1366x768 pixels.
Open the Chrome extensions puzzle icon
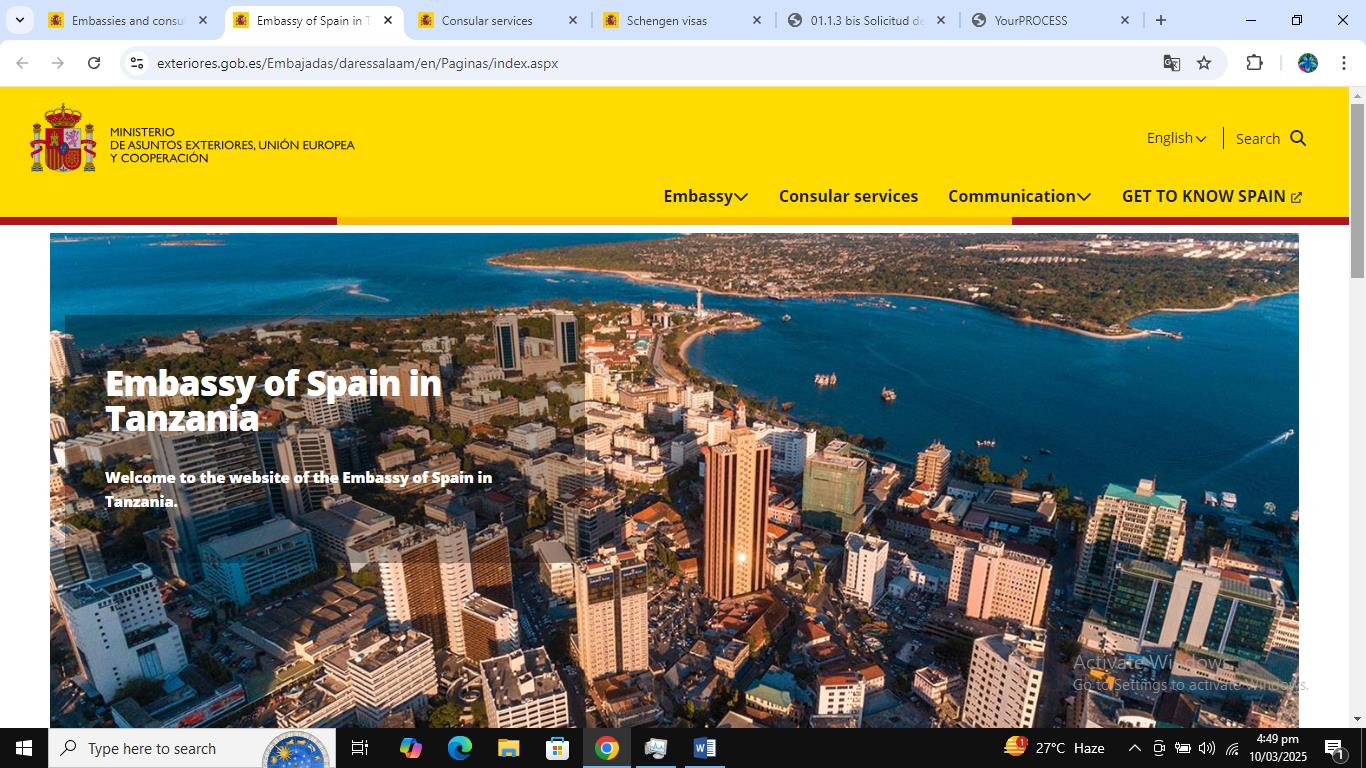(1254, 62)
